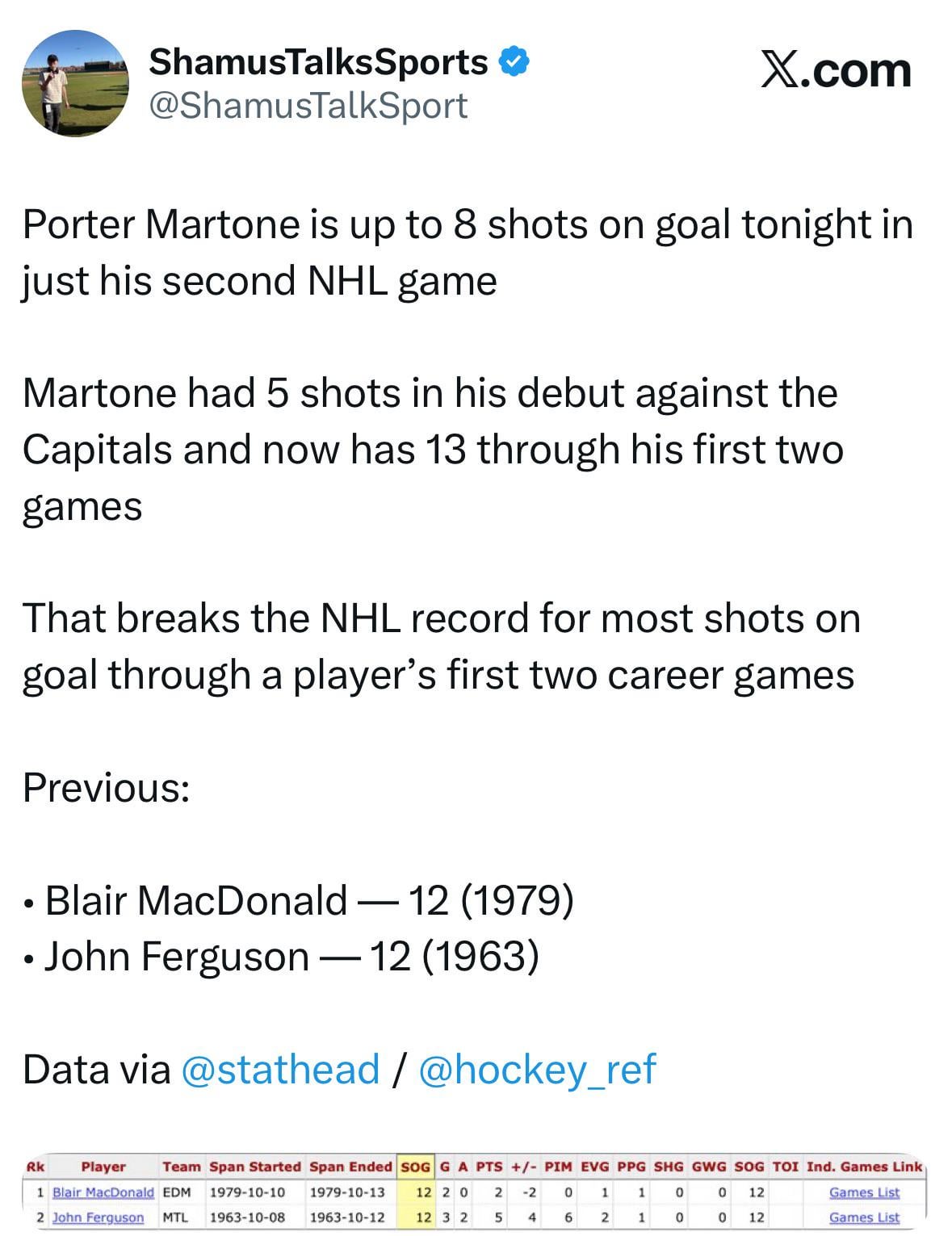Open the @hockey_ref mention link
Screen dimensions: 952x1236
pos(537,1069)
